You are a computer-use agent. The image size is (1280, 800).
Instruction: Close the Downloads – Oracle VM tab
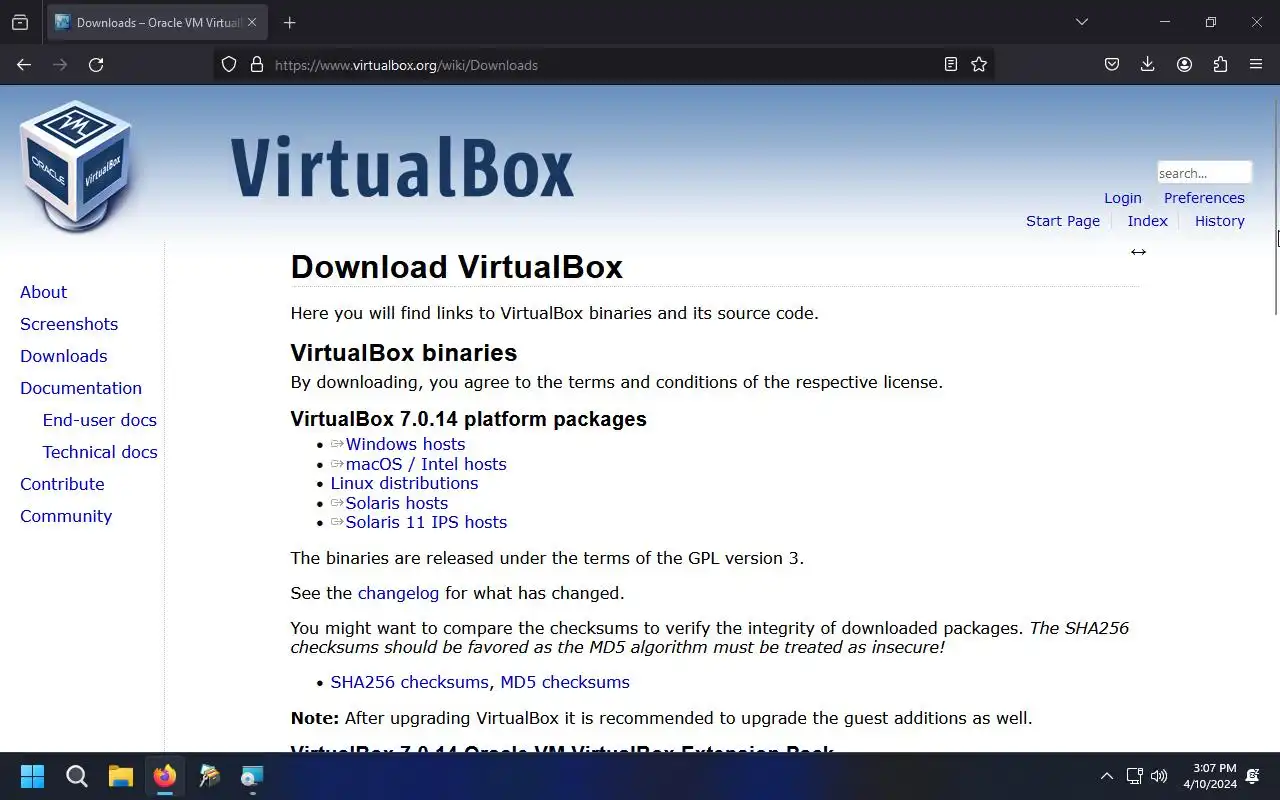tap(251, 22)
